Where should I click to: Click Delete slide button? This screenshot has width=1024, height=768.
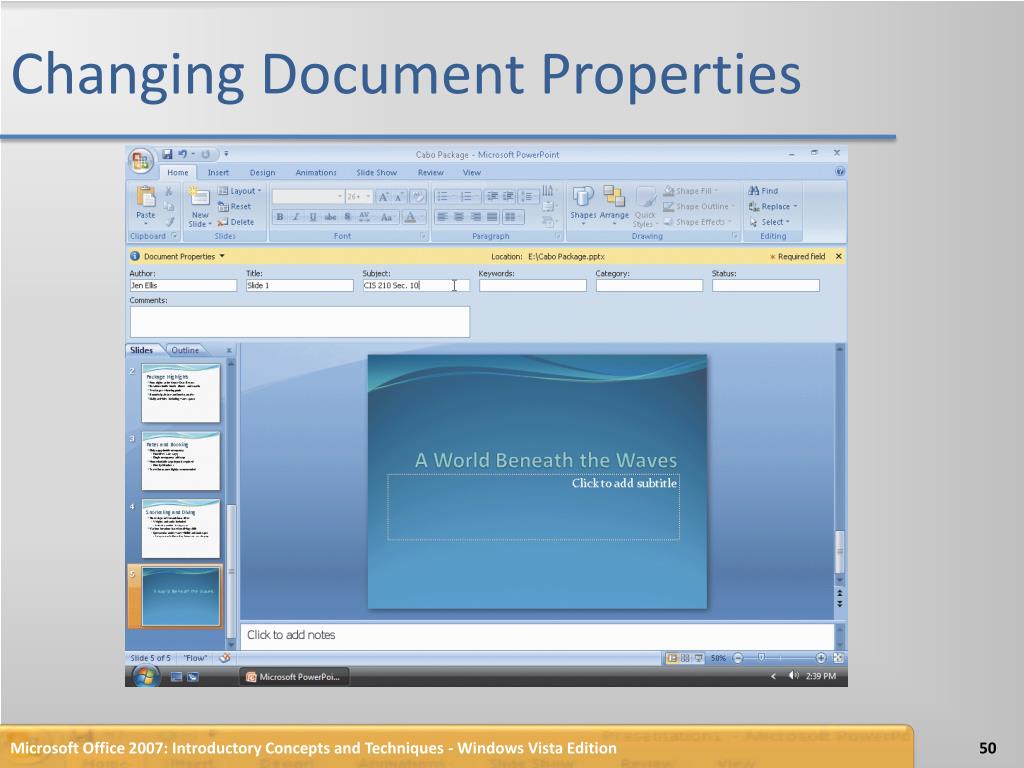pos(236,222)
